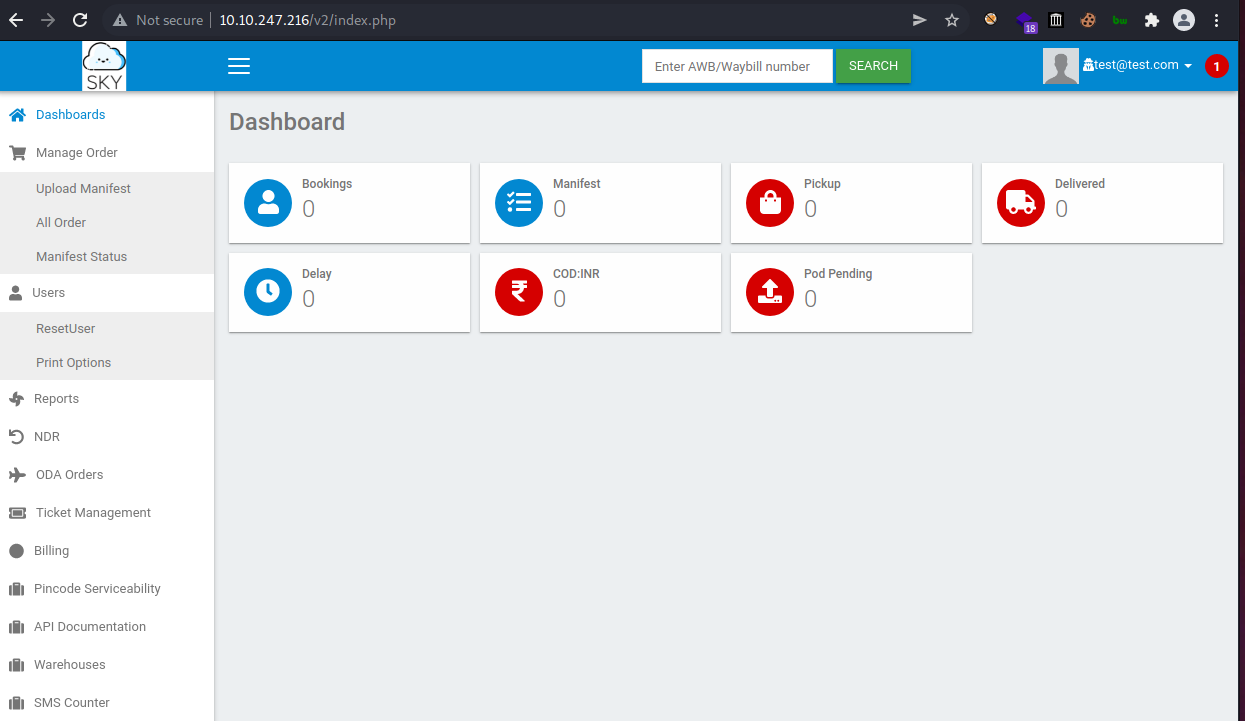Open Upload Manifest page

point(83,189)
